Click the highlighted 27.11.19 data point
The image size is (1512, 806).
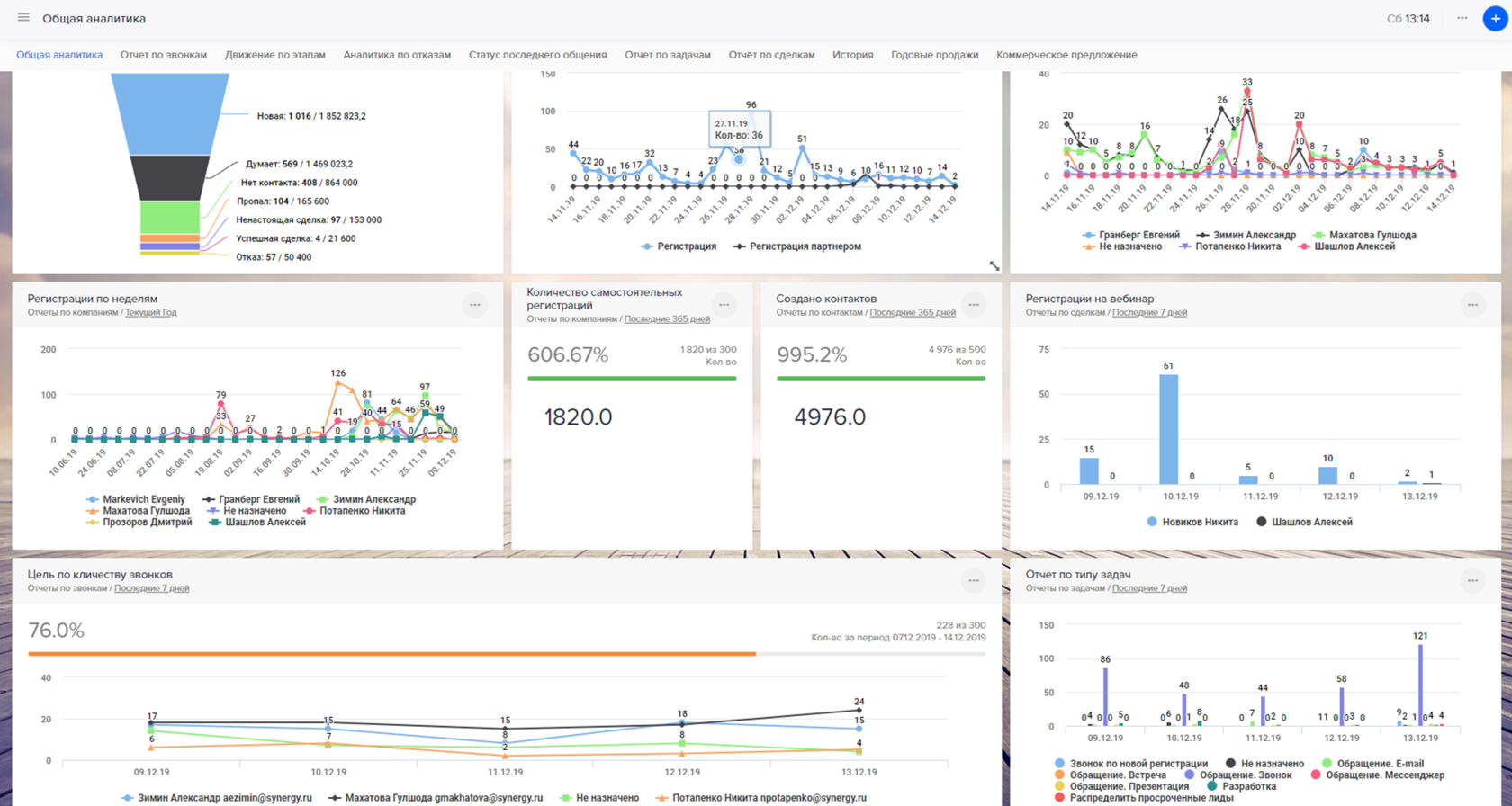point(739,159)
